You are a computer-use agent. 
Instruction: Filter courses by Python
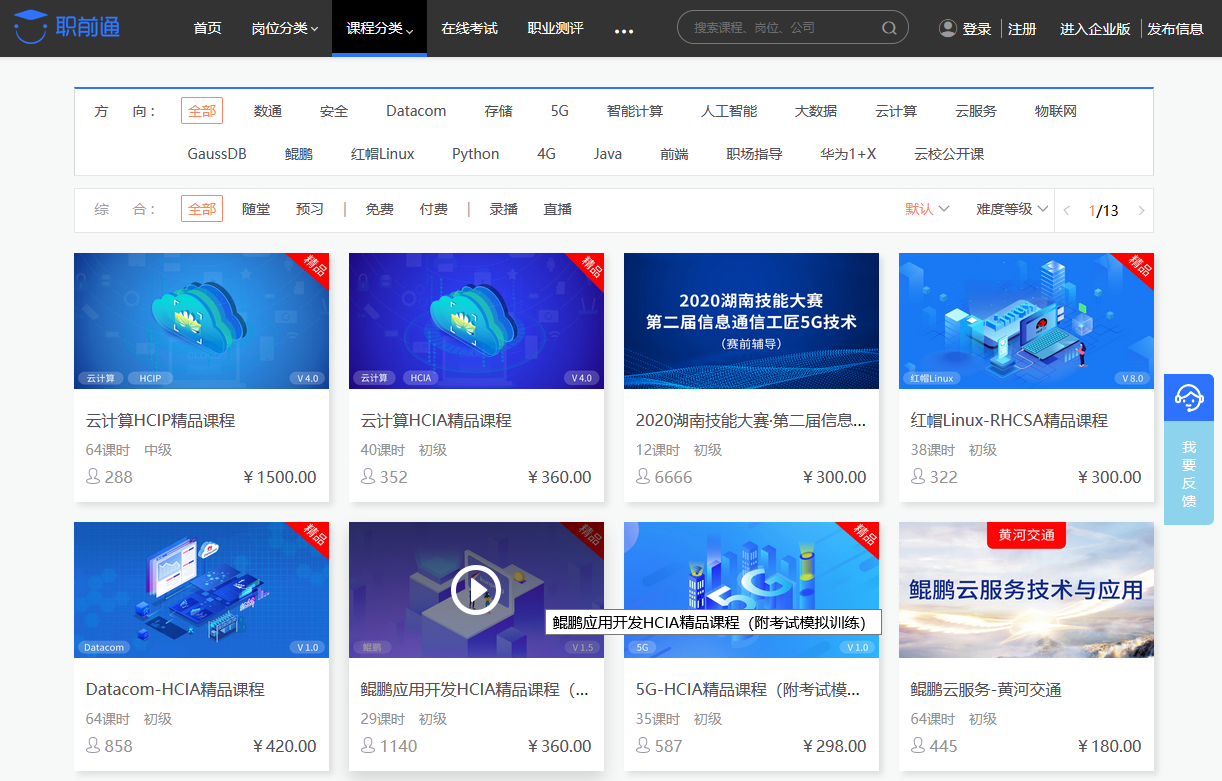(476, 154)
